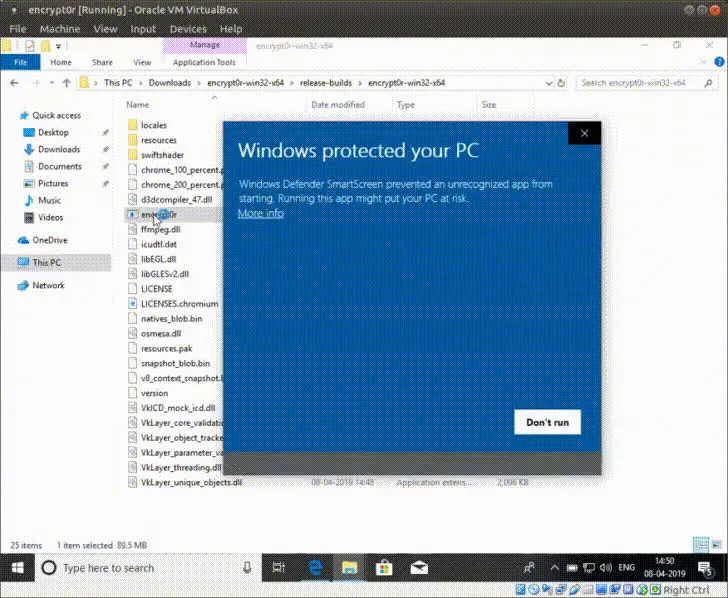Go up one folder level
The height and width of the screenshot is (598, 728).
pyautogui.click(x=66, y=83)
